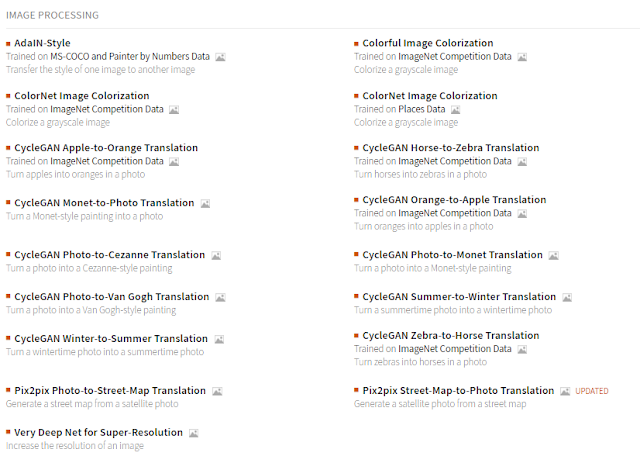
Task: Open CycleGAN Apple-to-Orange Translation
Action: pyautogui.click(x=106, y=148)
